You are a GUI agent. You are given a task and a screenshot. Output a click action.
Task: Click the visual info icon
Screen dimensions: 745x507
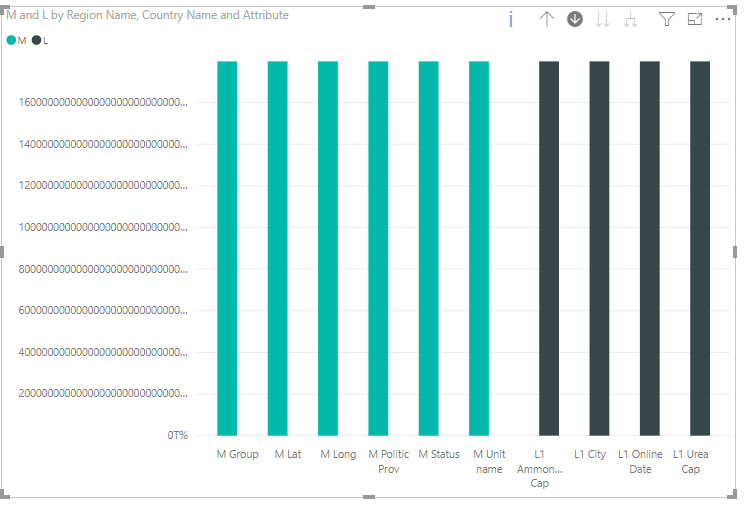click(511, 19)
